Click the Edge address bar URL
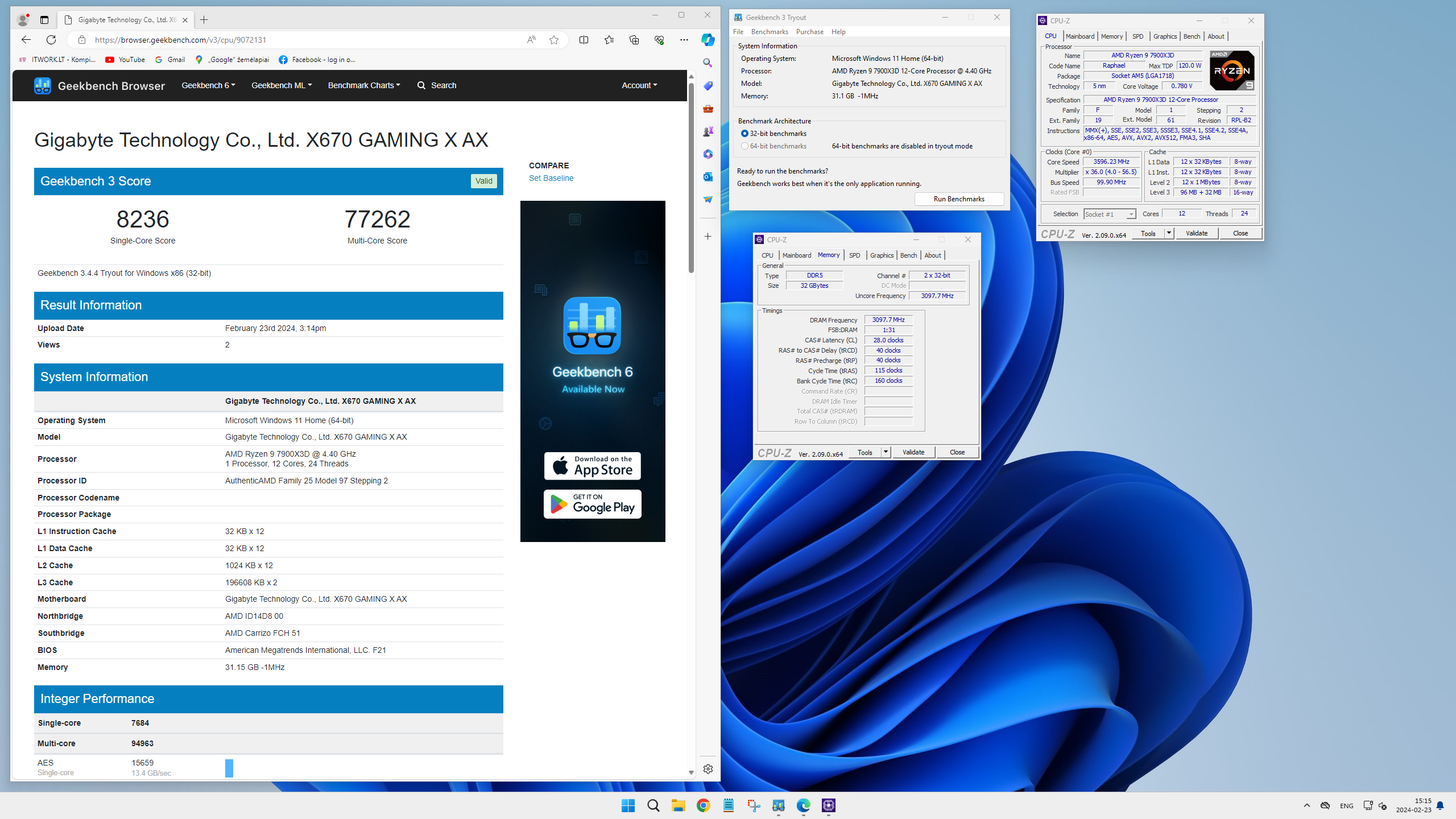Image resolution: width=1456 pixels, height=819 pixels. click(181, 40)
